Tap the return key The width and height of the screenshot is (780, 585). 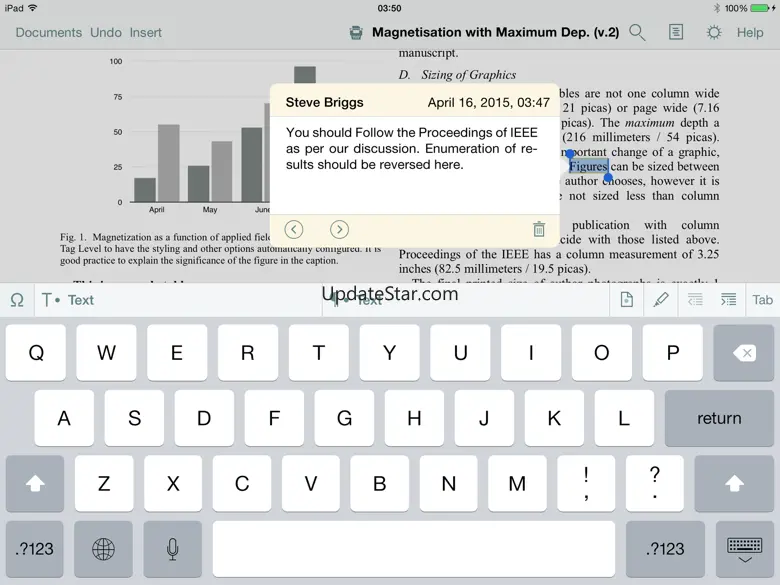(x=719, y=418)
